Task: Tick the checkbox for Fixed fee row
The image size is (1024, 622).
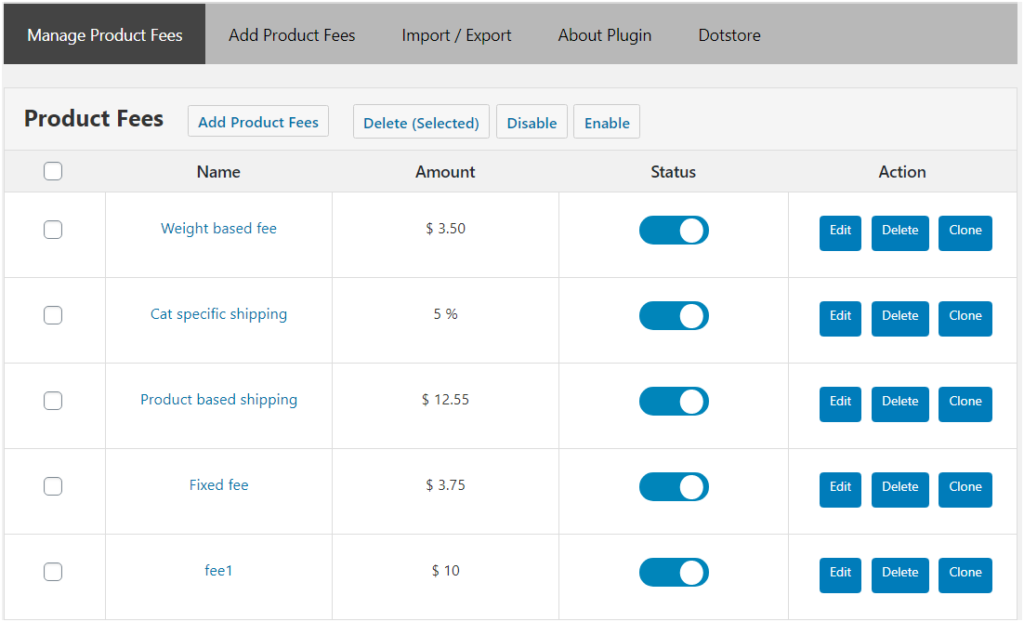Action: 53,486
